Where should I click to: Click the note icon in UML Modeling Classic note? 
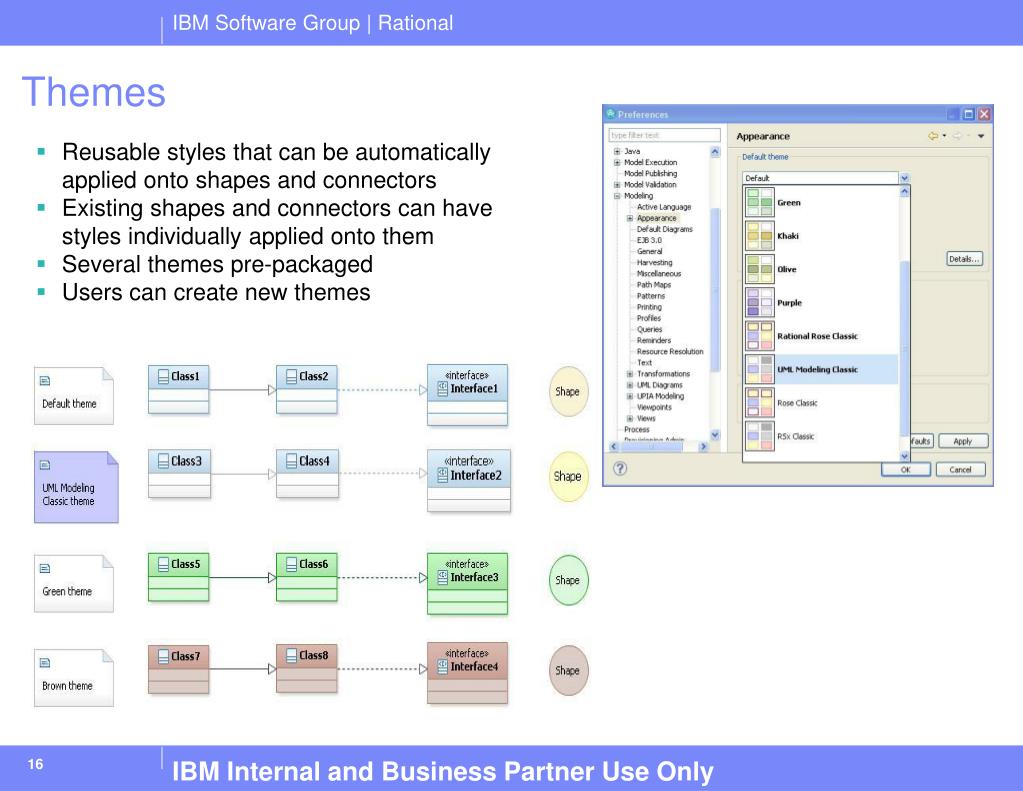[x=45, y=465]
